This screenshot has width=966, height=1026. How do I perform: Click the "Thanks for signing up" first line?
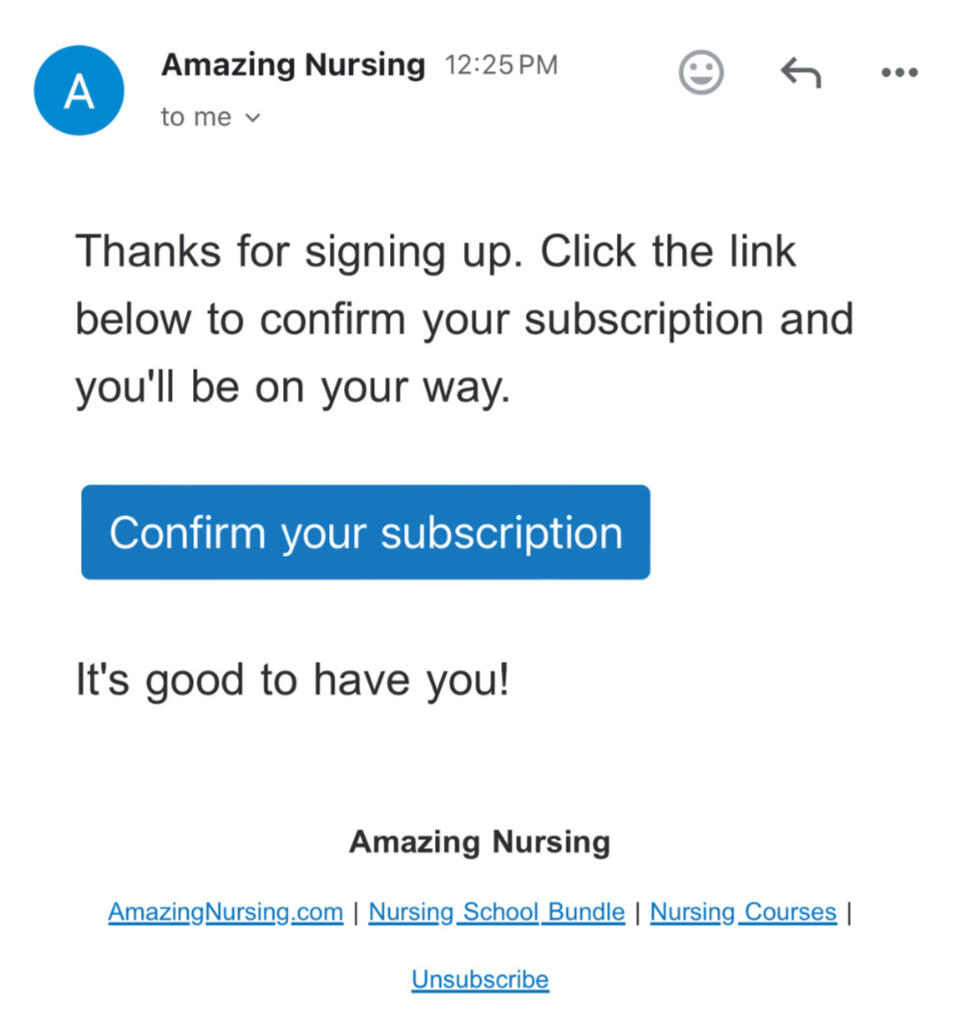[x=436, y=250]
